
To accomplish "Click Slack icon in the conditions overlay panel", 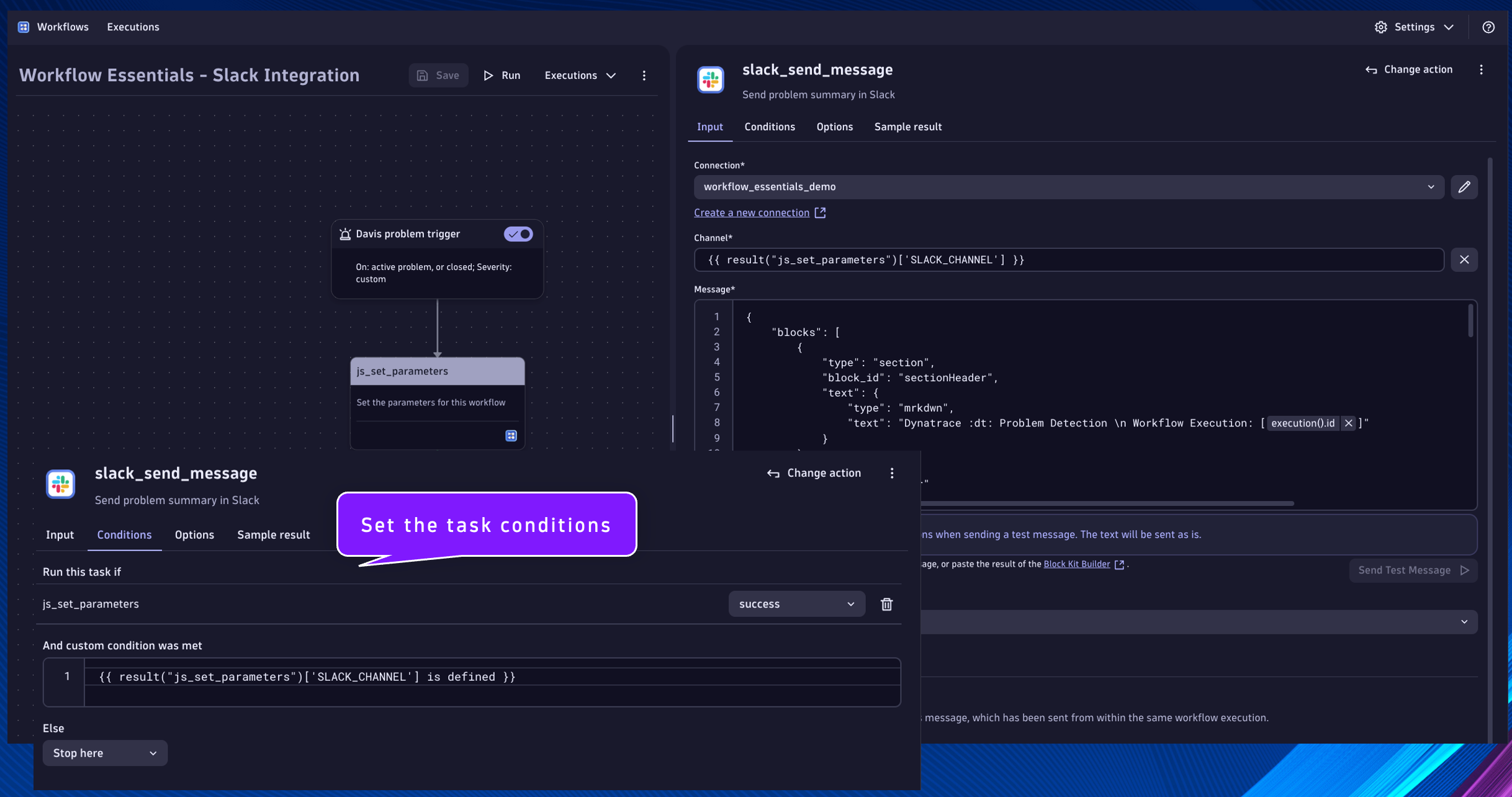I will 61,484.
